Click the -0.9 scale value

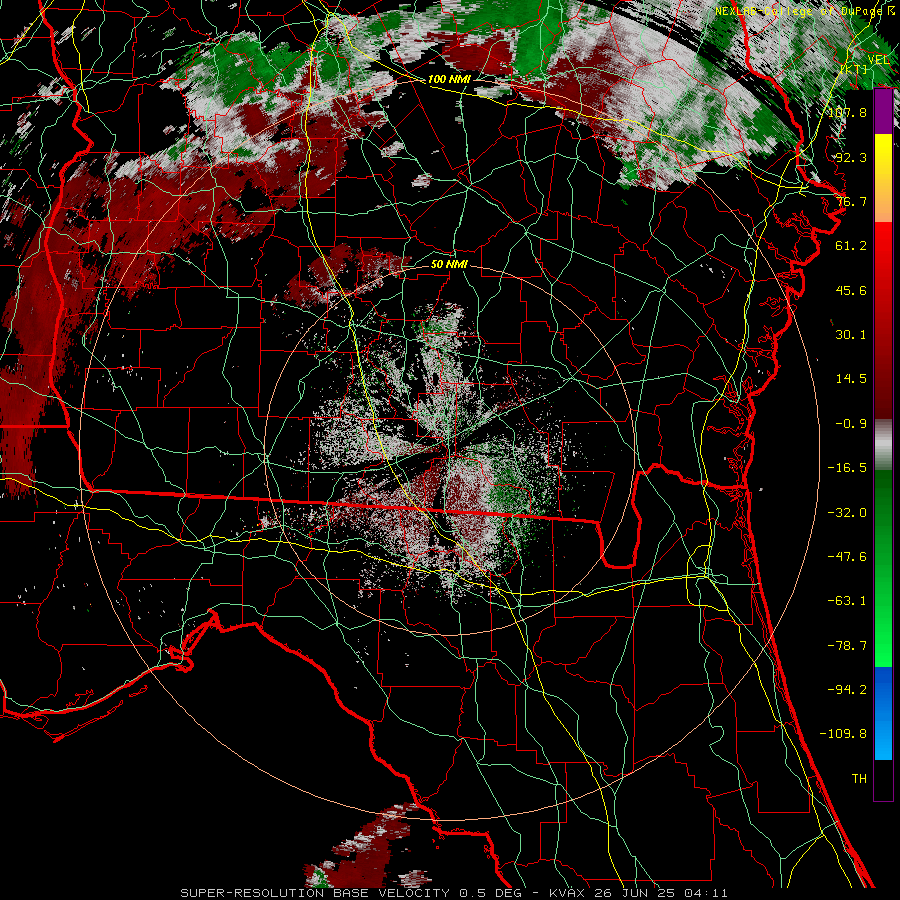coord(851,424)
